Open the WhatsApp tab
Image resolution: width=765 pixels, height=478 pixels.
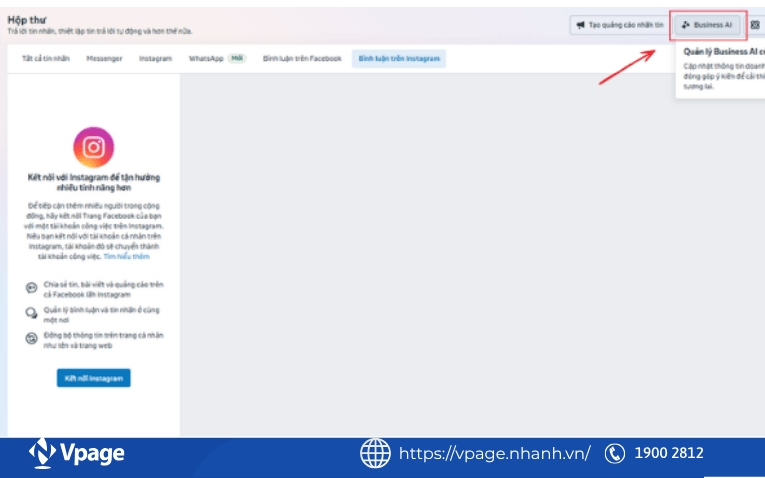click(217, 59)
